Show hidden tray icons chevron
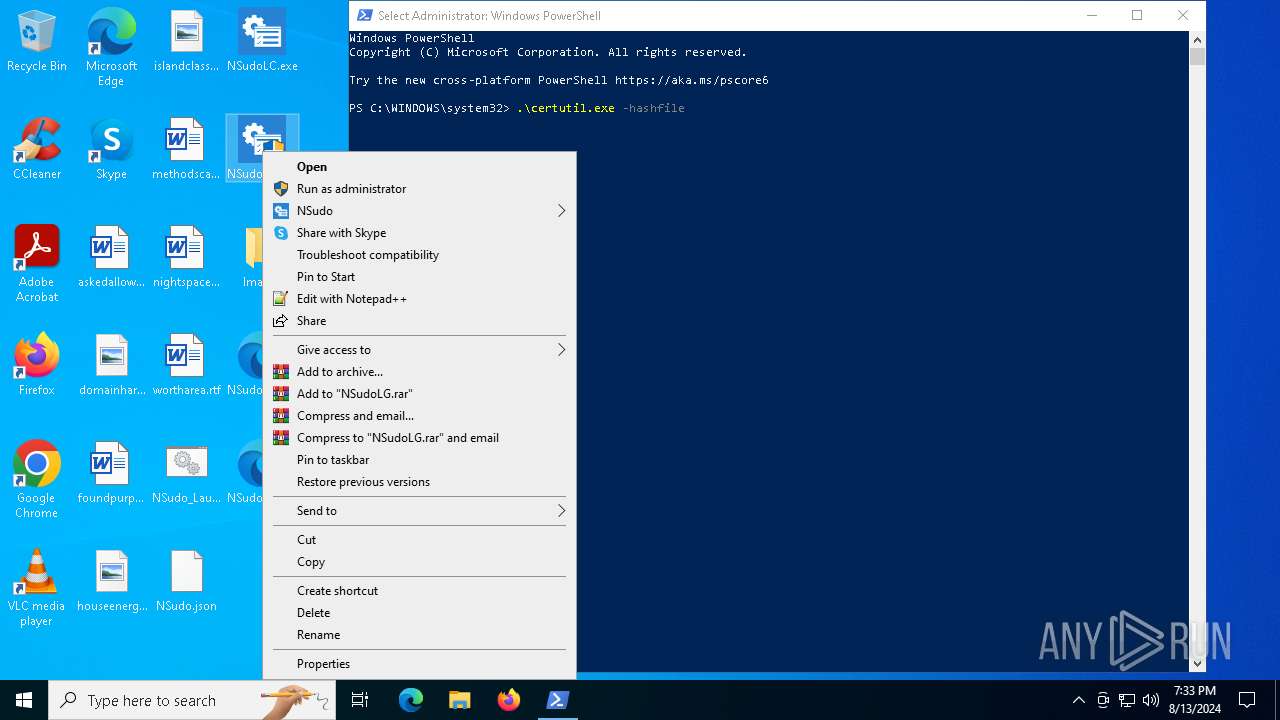The height and width of the screenshot is (720, 1280). click(x=1078, y=700)
